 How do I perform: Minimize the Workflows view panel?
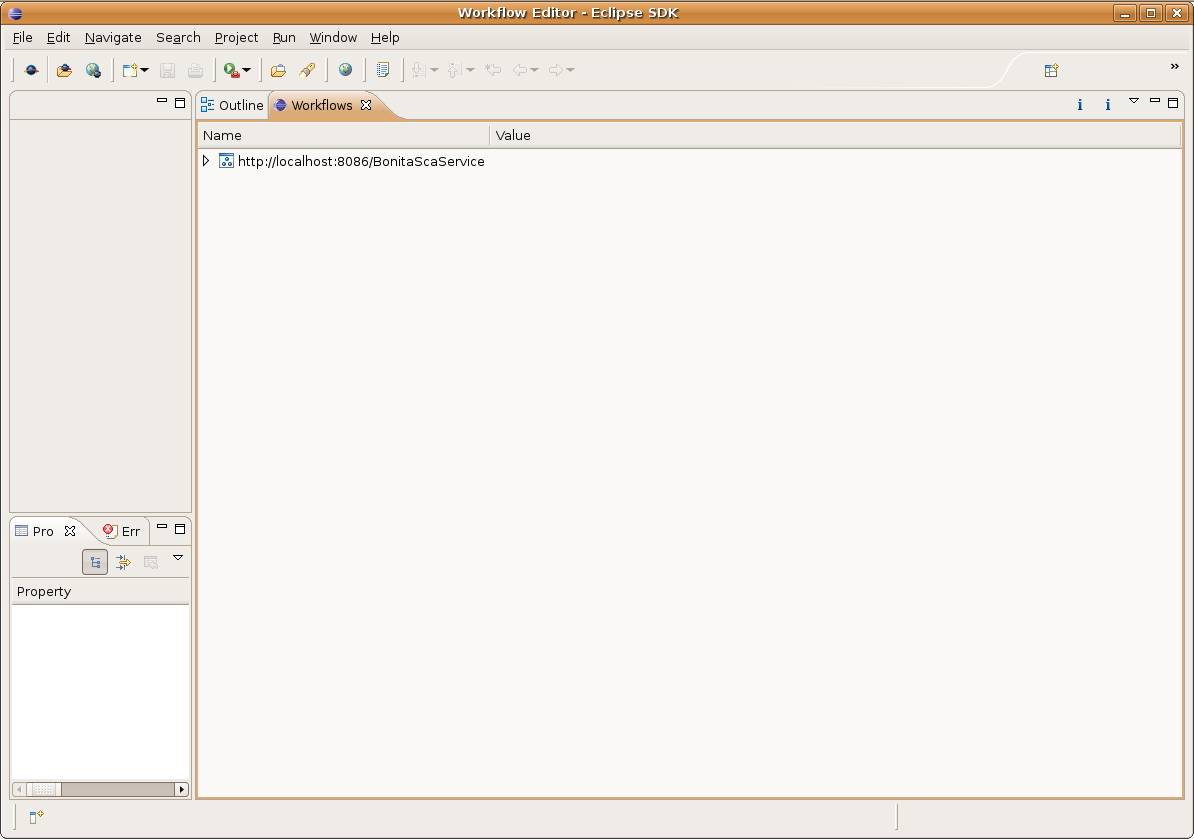[x=1155, y=100]
